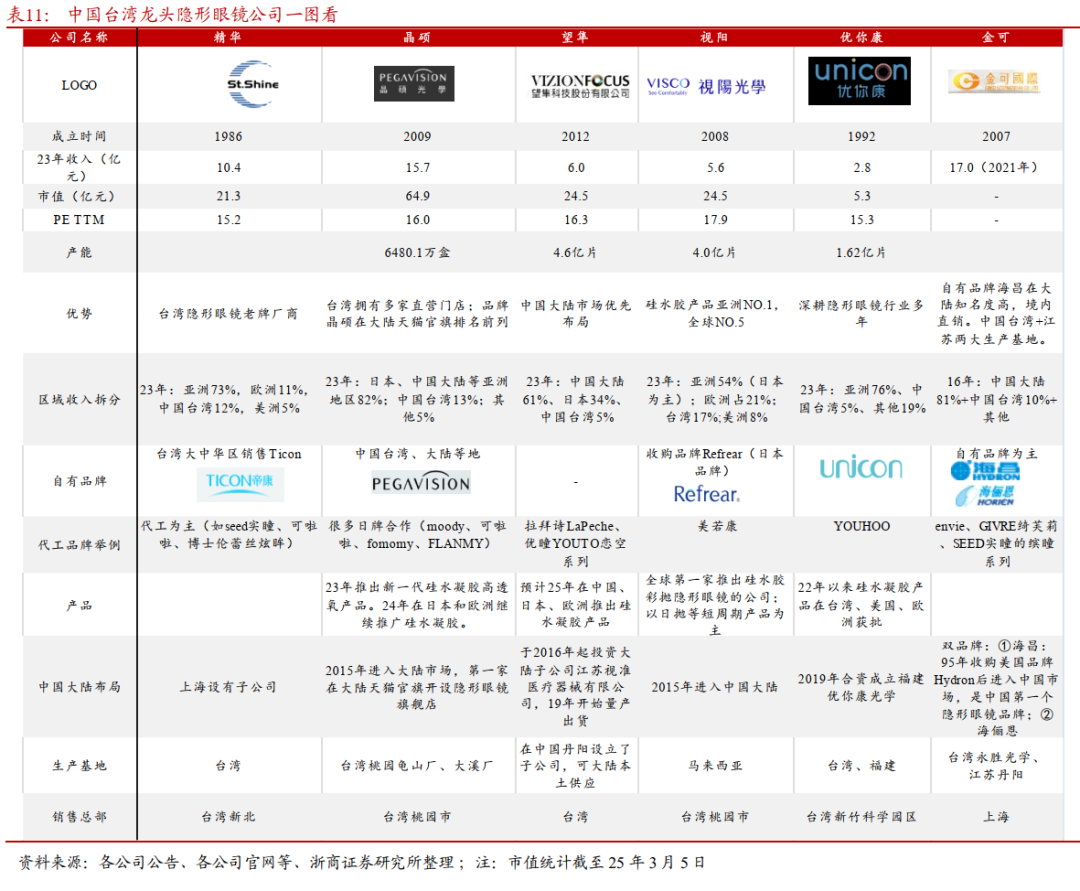Click the market value 21.3
The image size is (1080, 891).
[x=228, y=196]
